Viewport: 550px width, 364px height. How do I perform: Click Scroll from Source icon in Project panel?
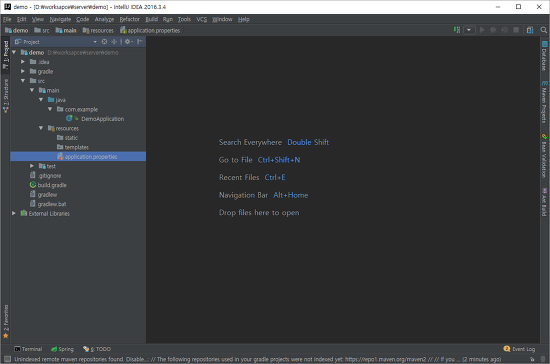[104, 42]
